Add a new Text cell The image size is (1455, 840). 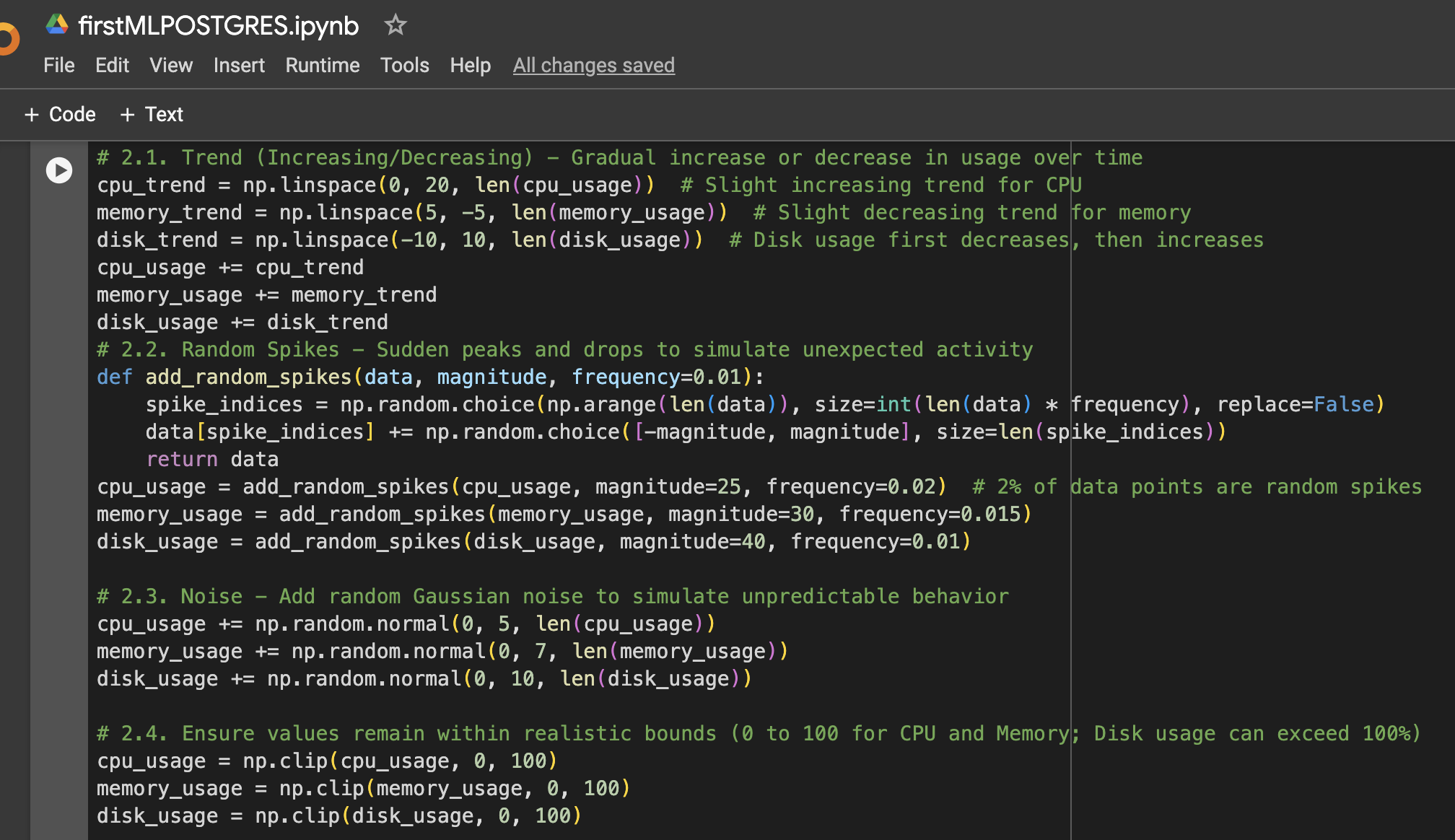[x=152, y=114]
